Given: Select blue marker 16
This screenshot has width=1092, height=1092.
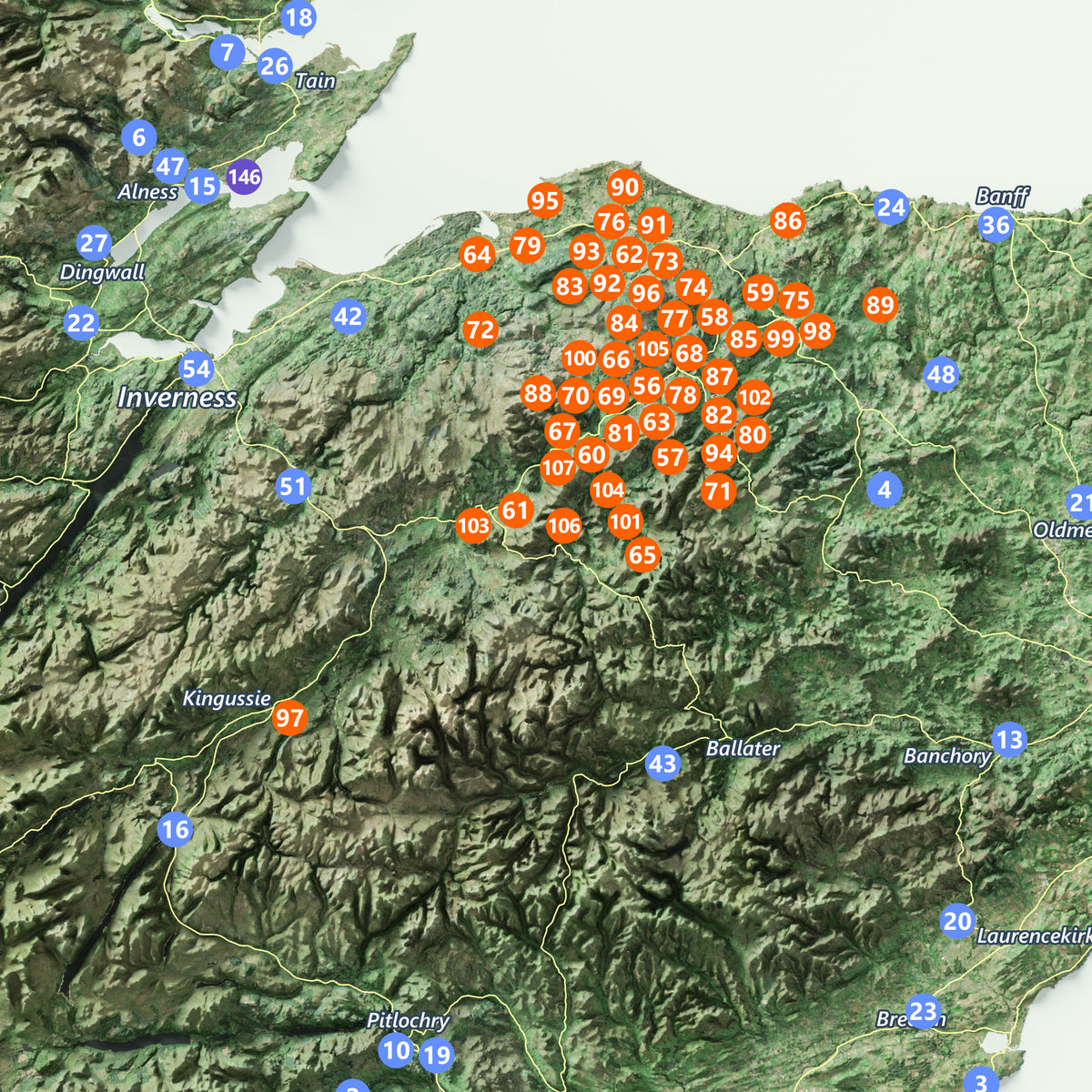Looking at the screenshot, I should coord(175,829).
